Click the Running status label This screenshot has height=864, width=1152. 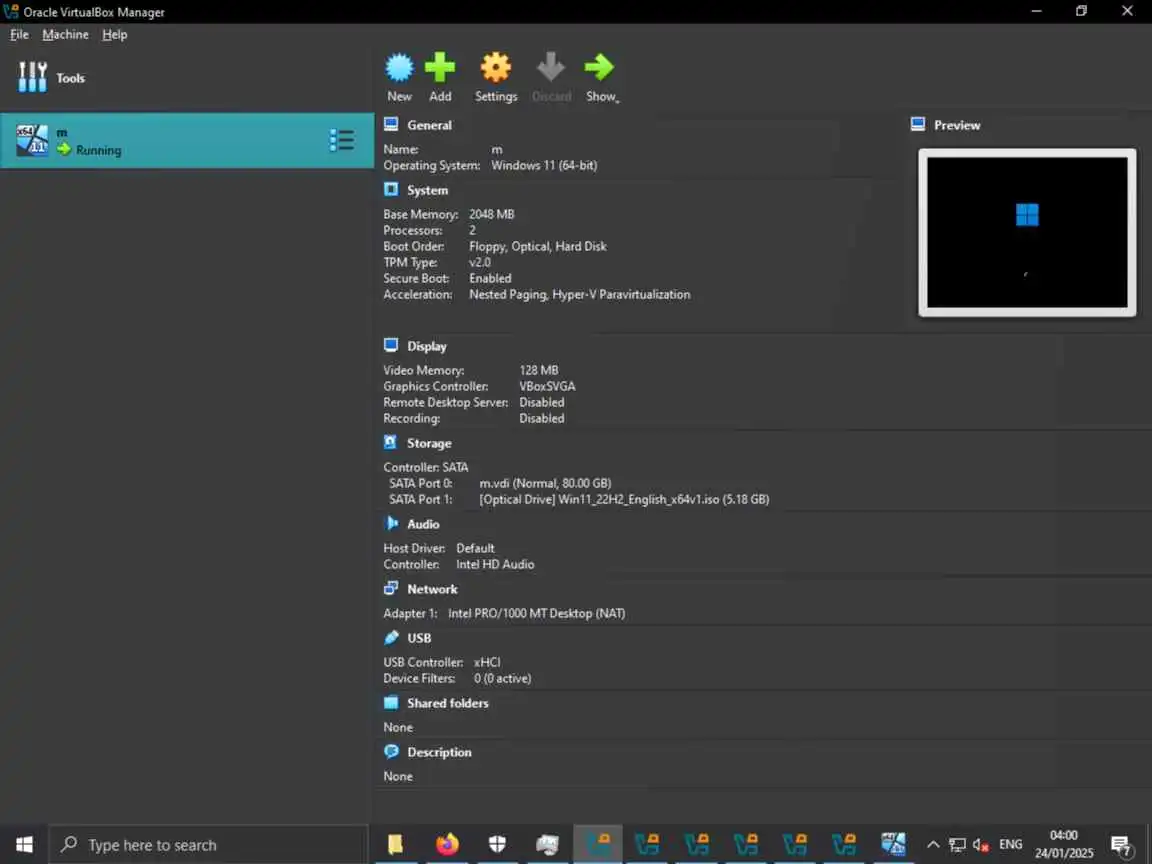click(98, 150)
